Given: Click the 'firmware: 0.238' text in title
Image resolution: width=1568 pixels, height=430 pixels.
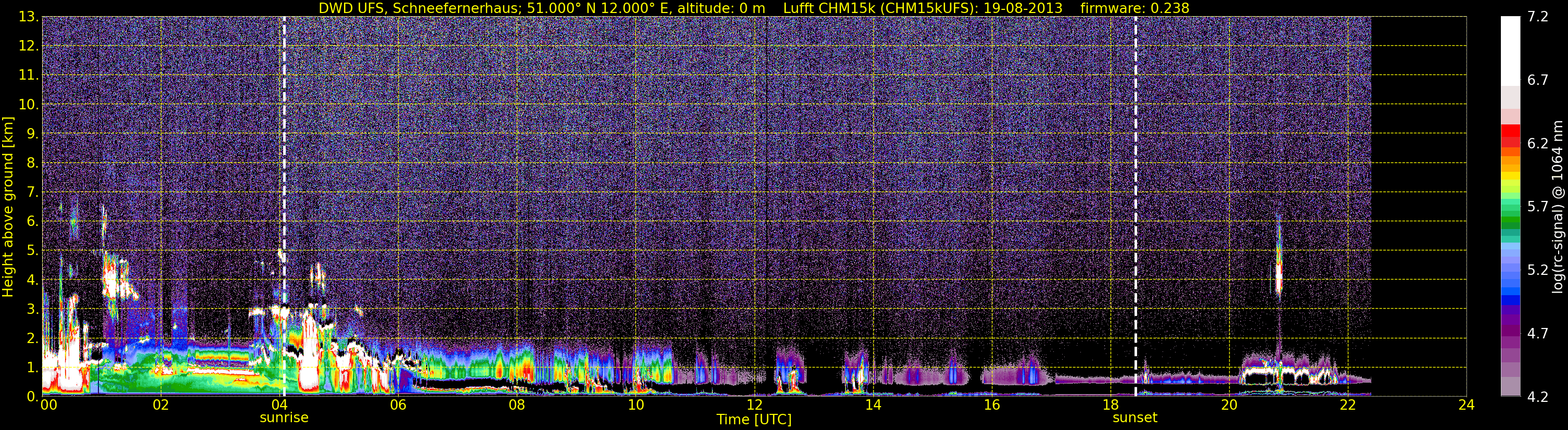Looking at the screenshot, I should pyautogui.click(x=1134, y=8).
